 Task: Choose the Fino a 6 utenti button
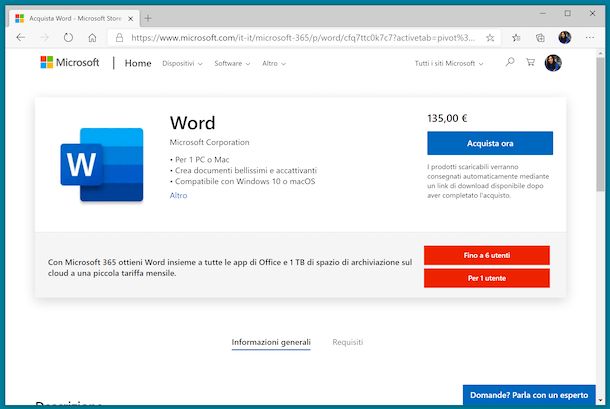[x=487, y=255]
